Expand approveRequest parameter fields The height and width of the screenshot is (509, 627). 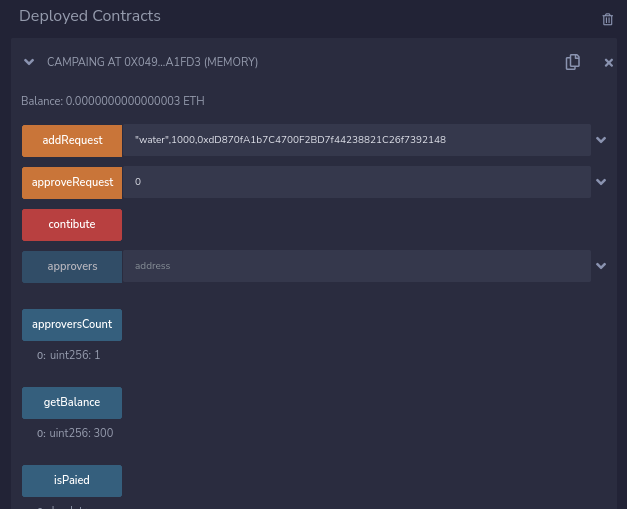click(601, 182)
